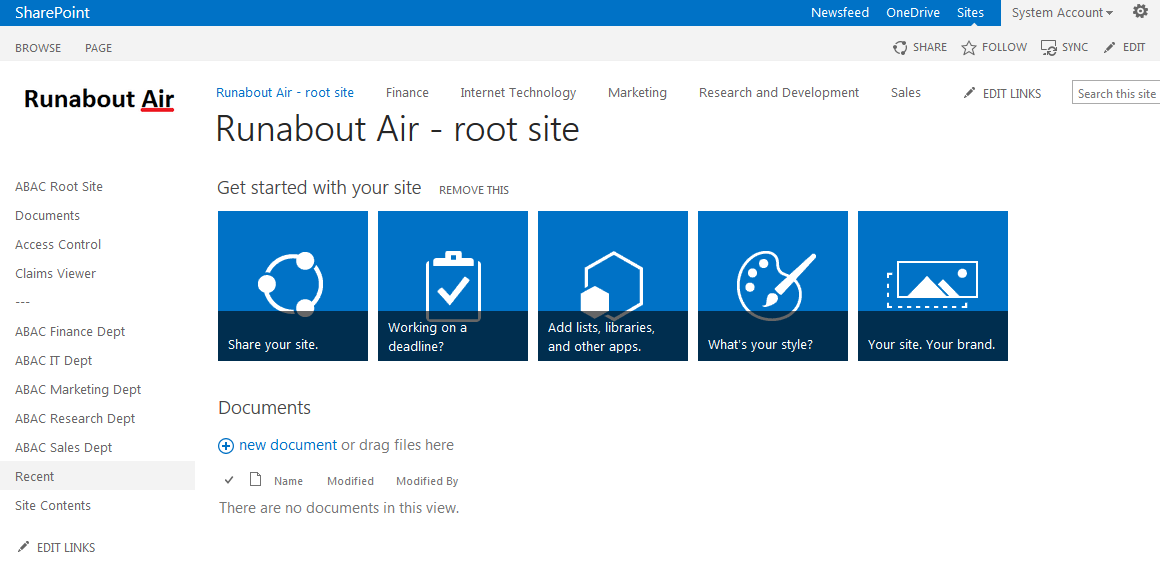Open the Sales navigation link
1160x577 pixels.
pos(906,92)
